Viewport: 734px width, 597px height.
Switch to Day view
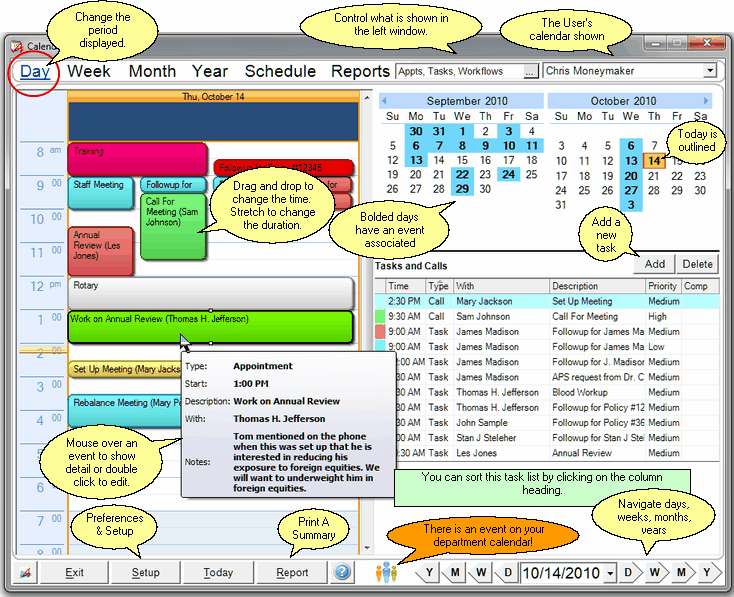click(x=35, y=71)
